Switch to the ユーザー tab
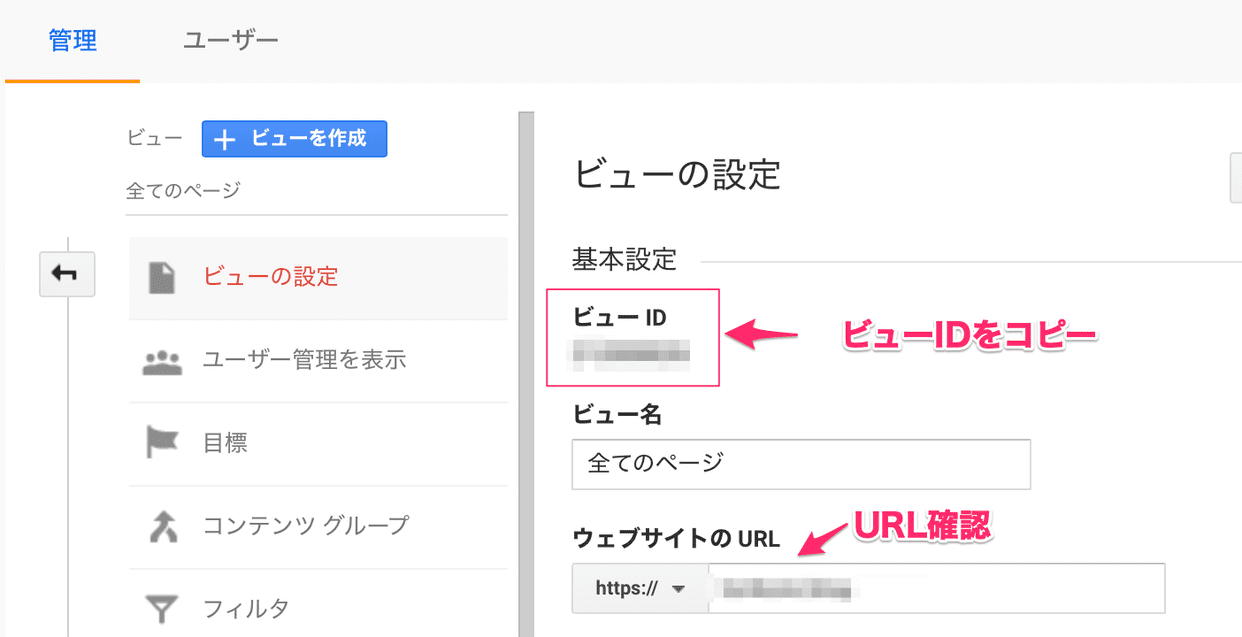The image size is (1242, 637). [x=230, y=40]
